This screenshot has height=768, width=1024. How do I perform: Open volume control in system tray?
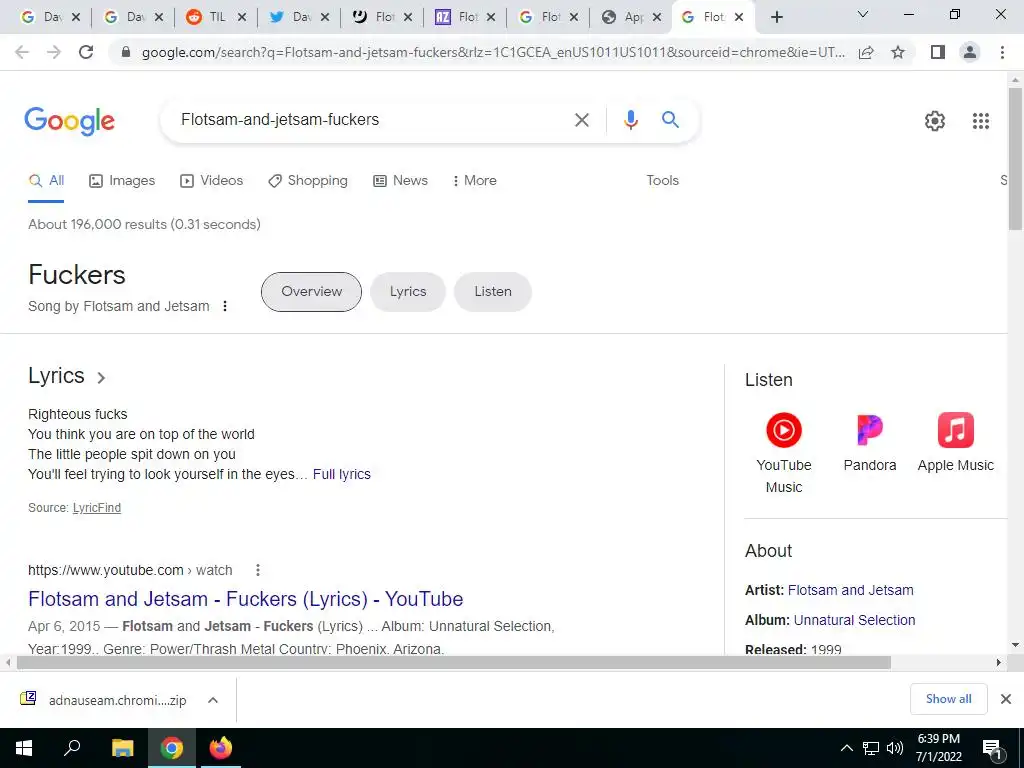(x=895, y=748)
